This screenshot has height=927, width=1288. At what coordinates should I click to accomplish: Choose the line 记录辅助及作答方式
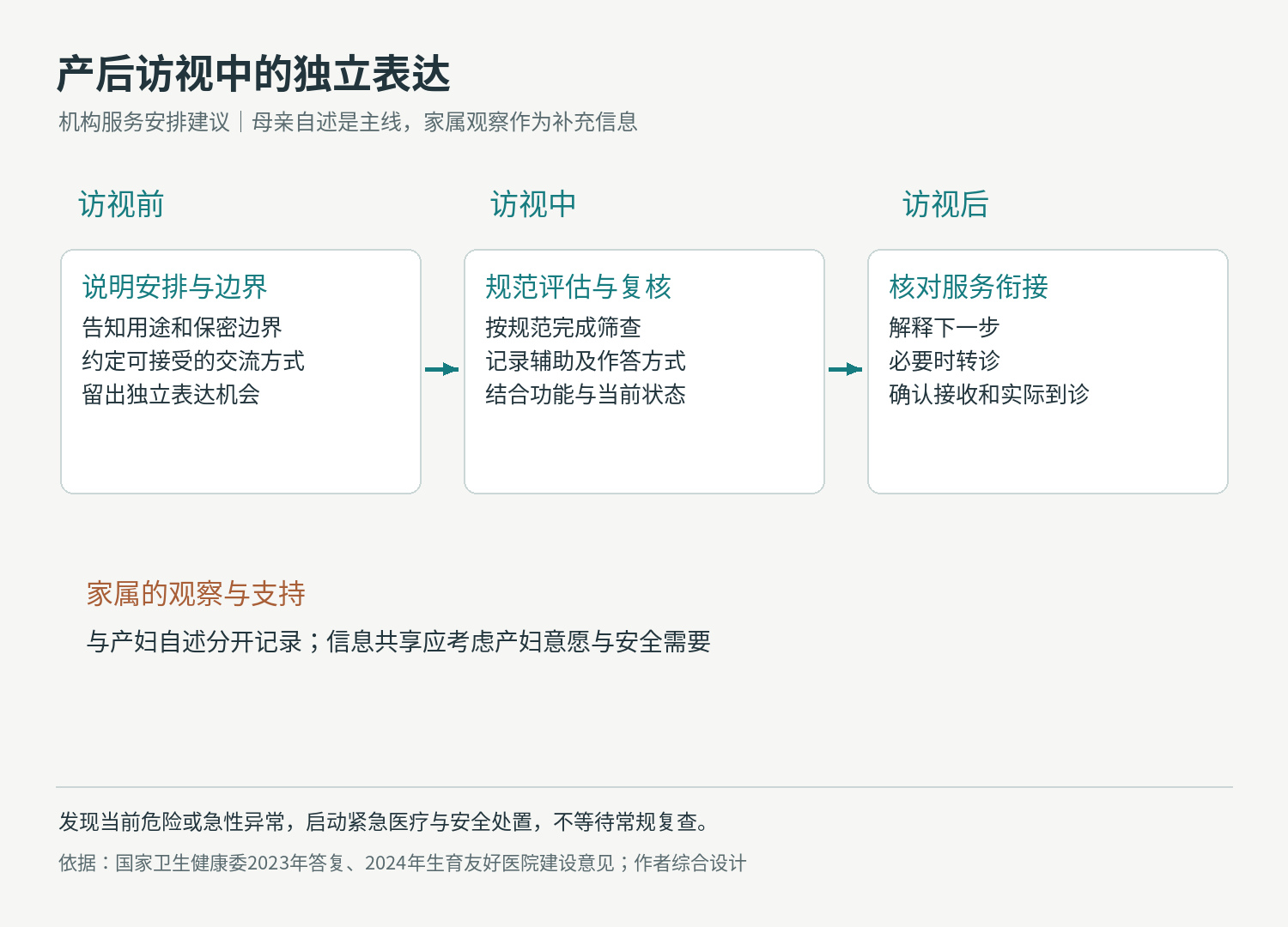click(586, 360)
